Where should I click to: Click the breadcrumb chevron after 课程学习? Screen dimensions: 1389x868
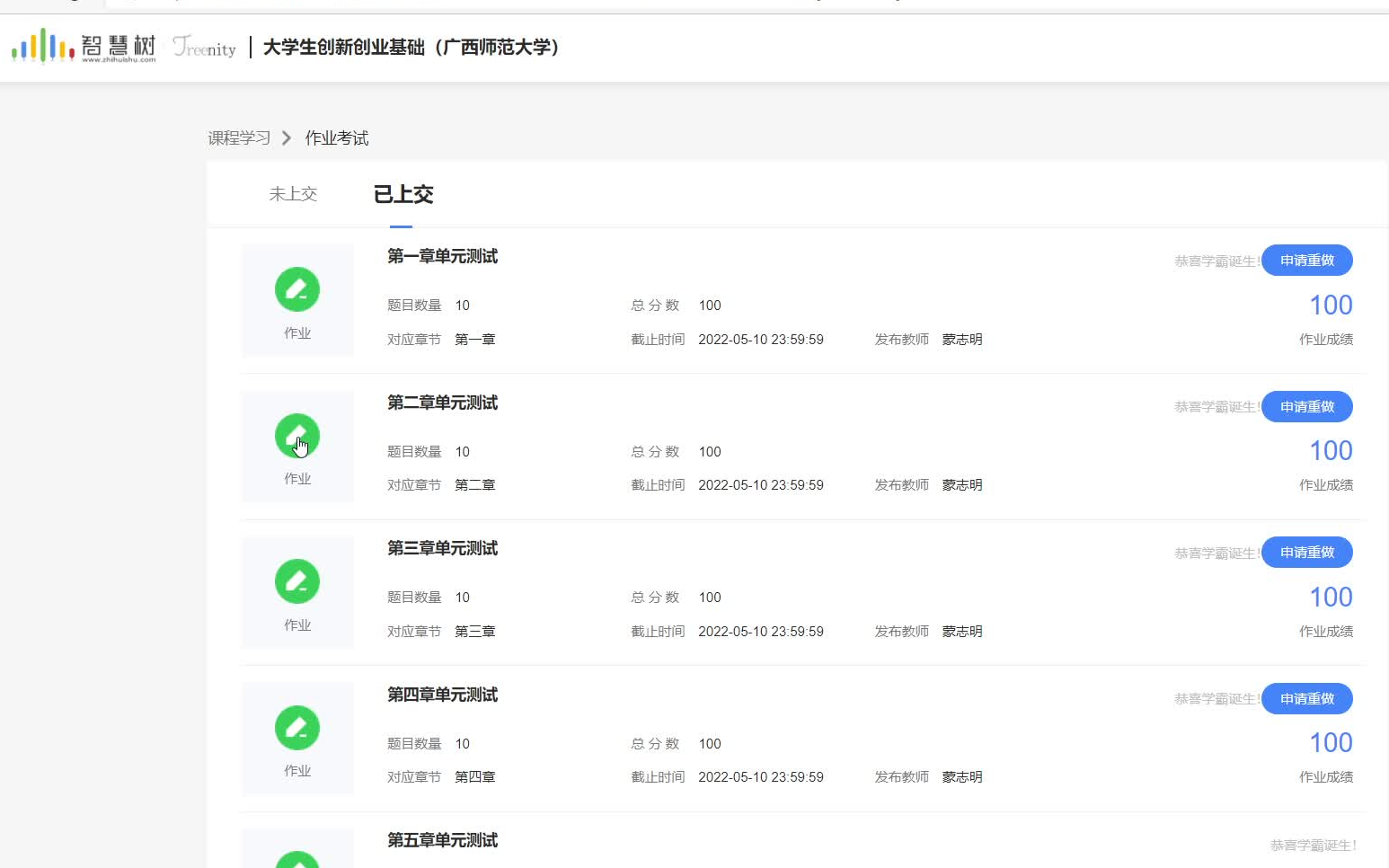point(287,137)
